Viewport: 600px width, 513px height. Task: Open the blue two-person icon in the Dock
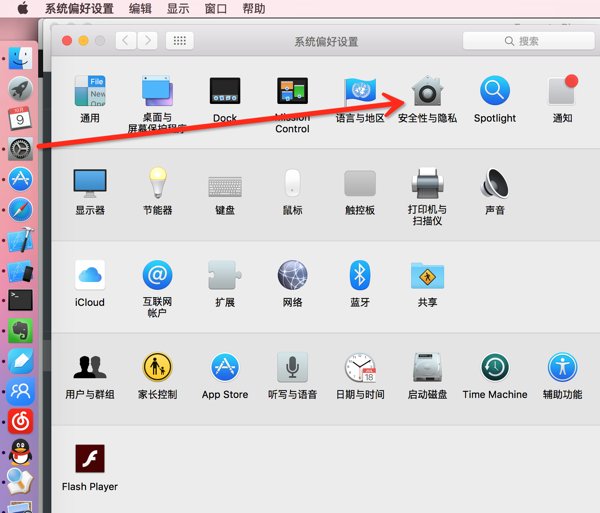click(x=20, y=391)
